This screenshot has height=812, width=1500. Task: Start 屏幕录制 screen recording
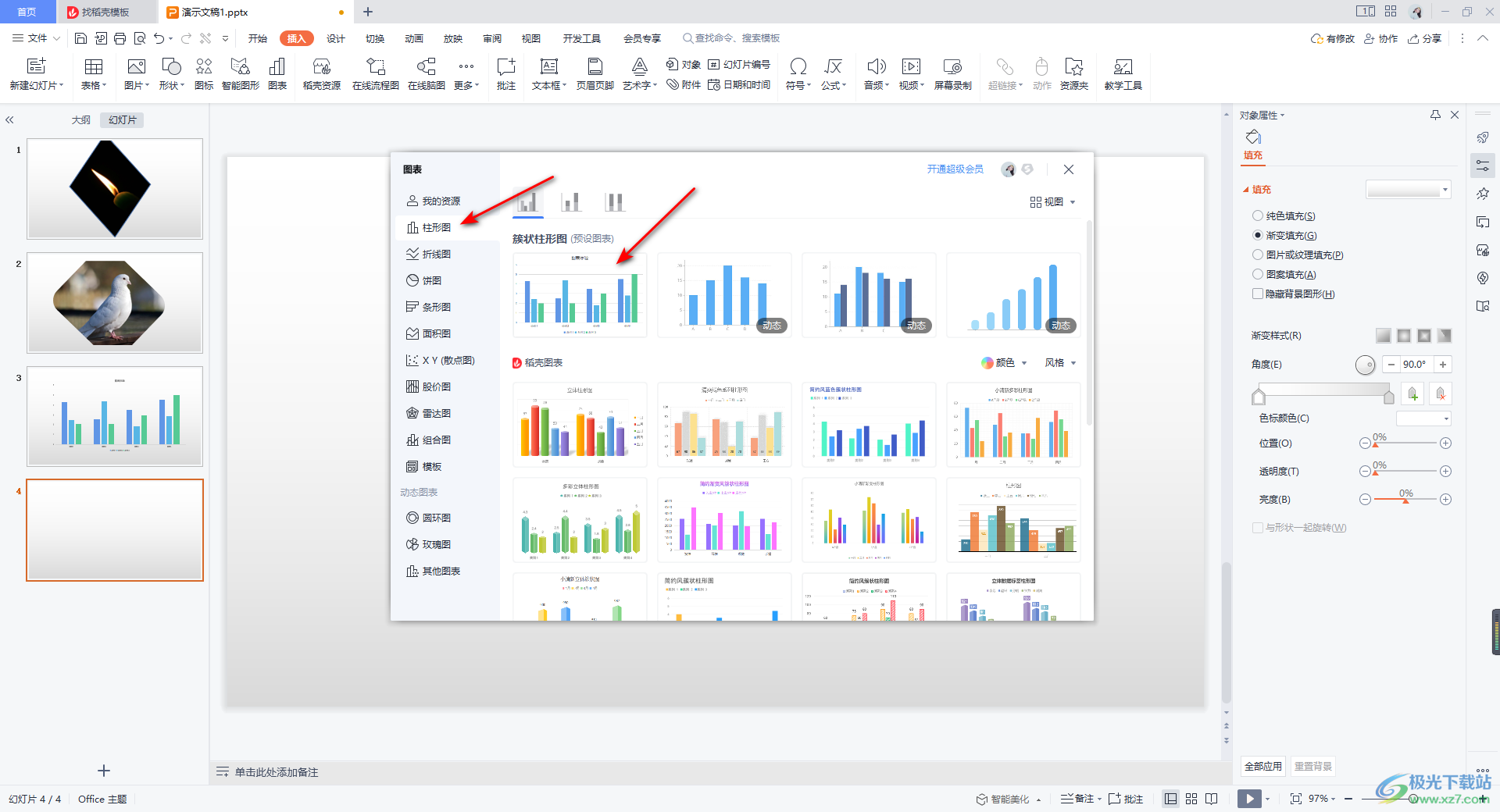point(953,74)
